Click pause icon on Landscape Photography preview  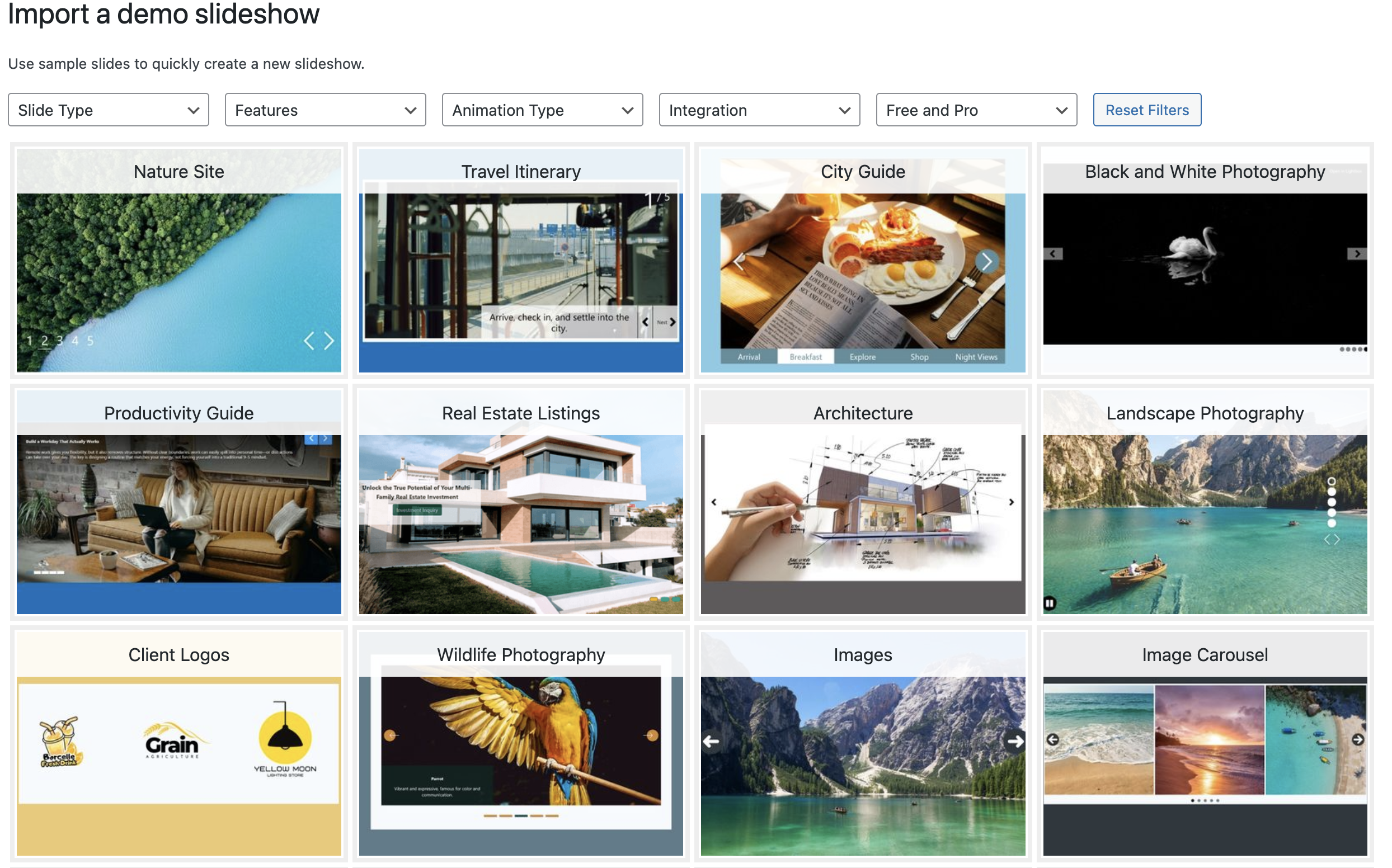coord(1049,603)
